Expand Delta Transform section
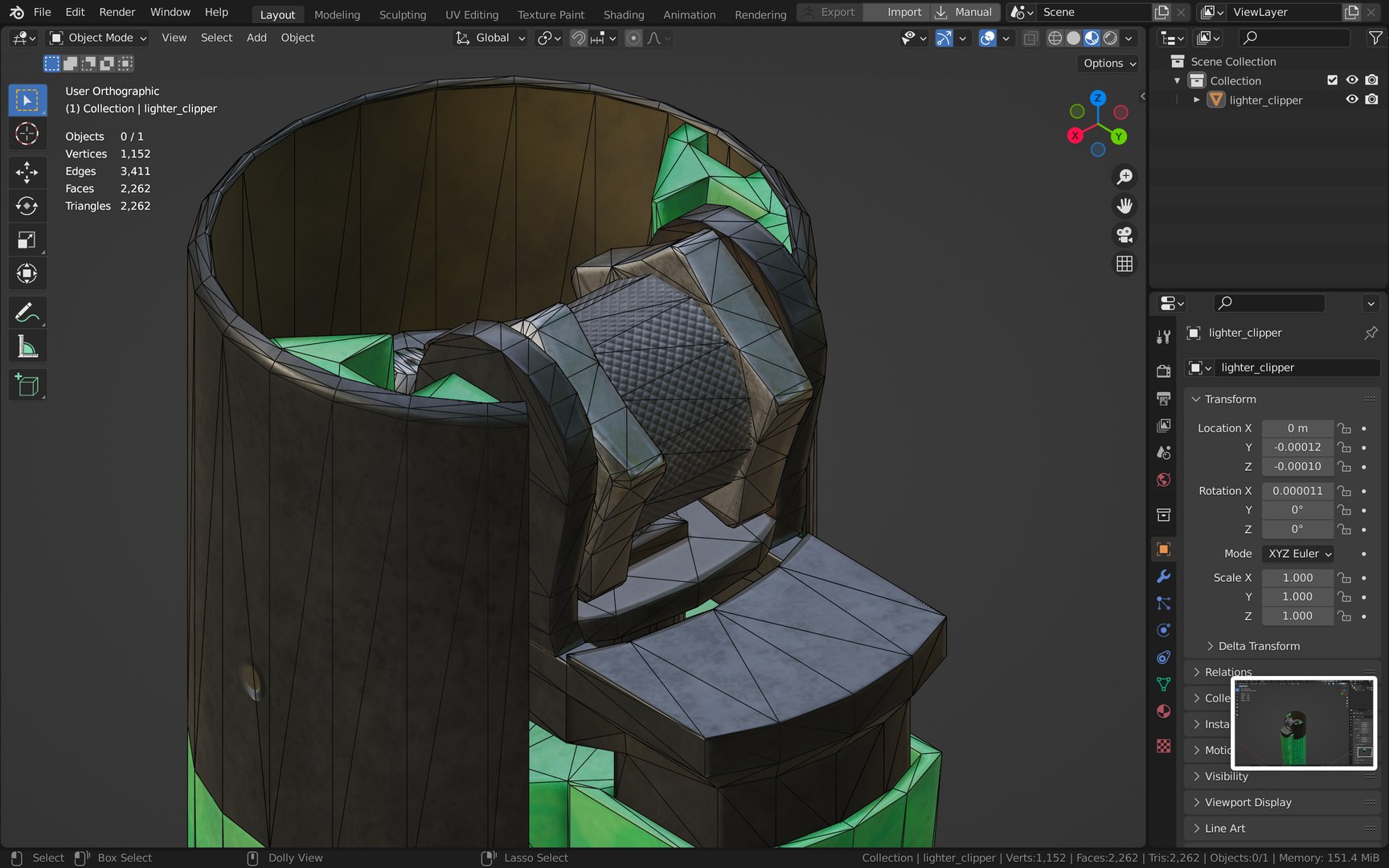The height and width of the screenshot is (868, 1389). (1252, 646)
